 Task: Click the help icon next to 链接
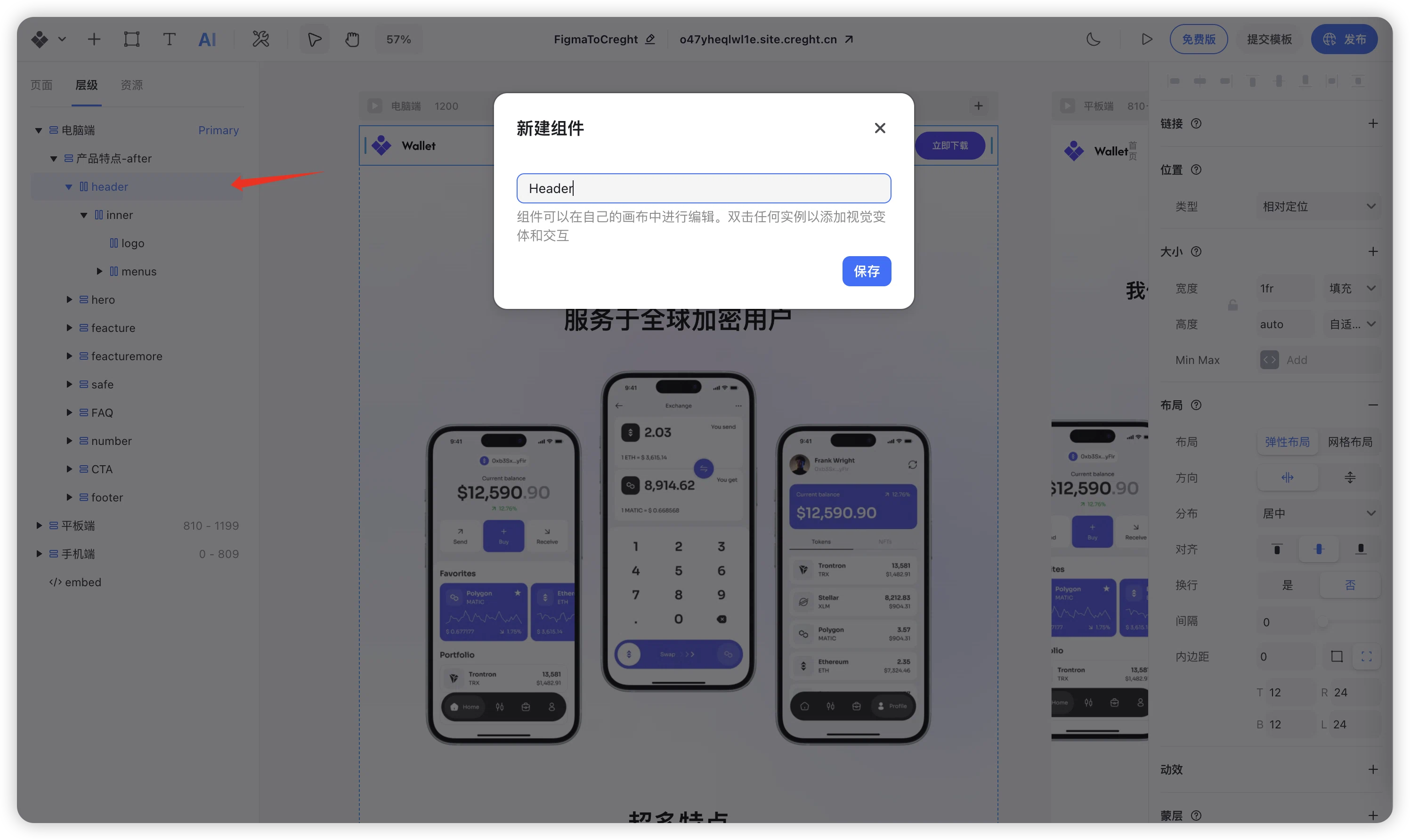coord(1196,123)
